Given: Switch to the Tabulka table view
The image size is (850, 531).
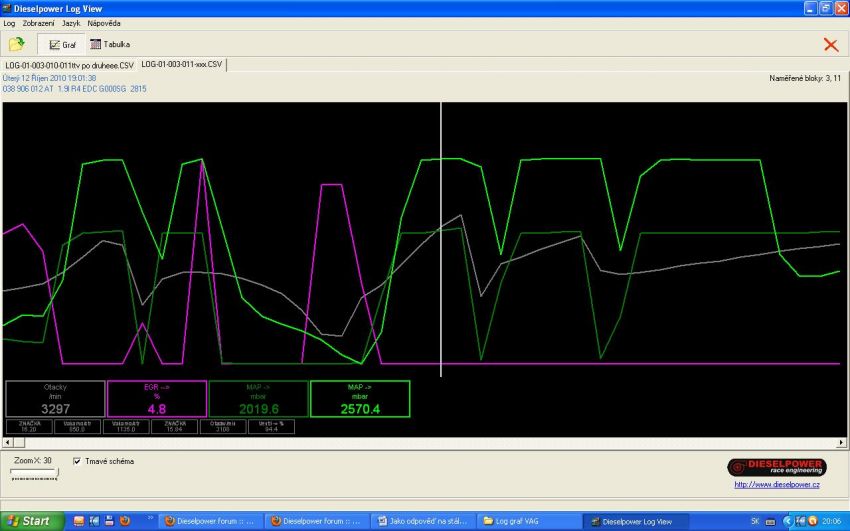Looking at the screenshot, I should click(110, 44).
